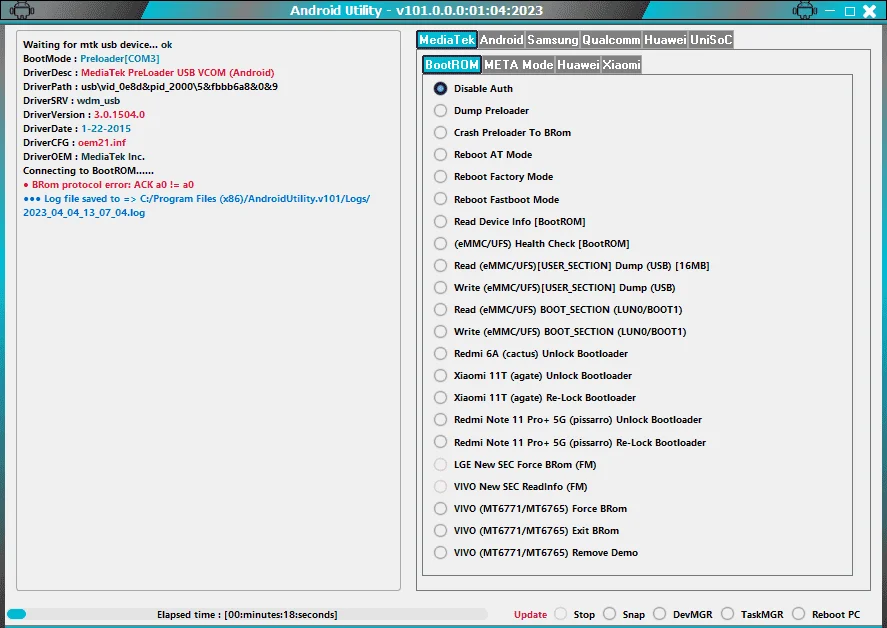
Task: Open the Huawei sub-tab under MediaTek
Action: (x=578, y=64)
